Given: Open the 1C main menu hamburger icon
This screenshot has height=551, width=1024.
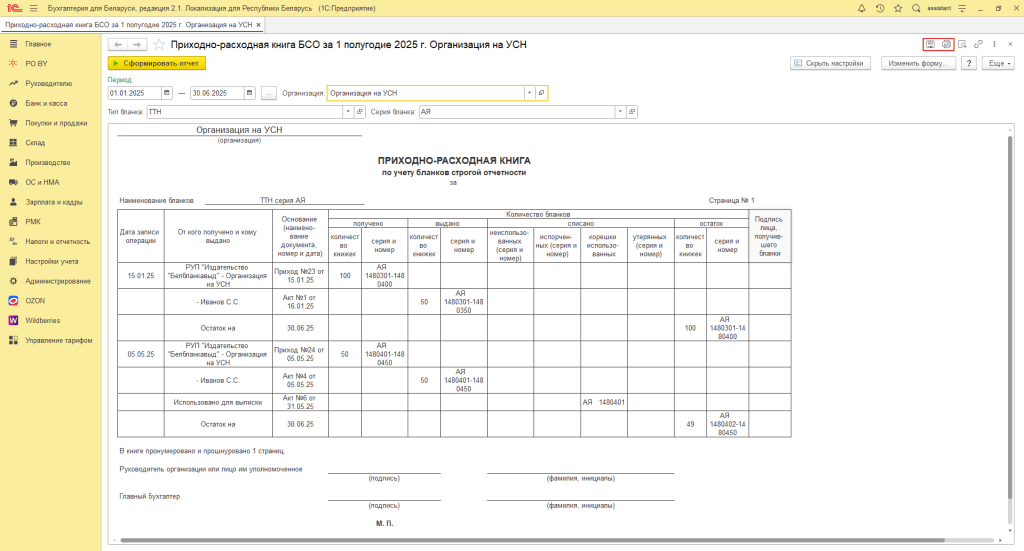Looking at the screenshot, I should point(33,8).
